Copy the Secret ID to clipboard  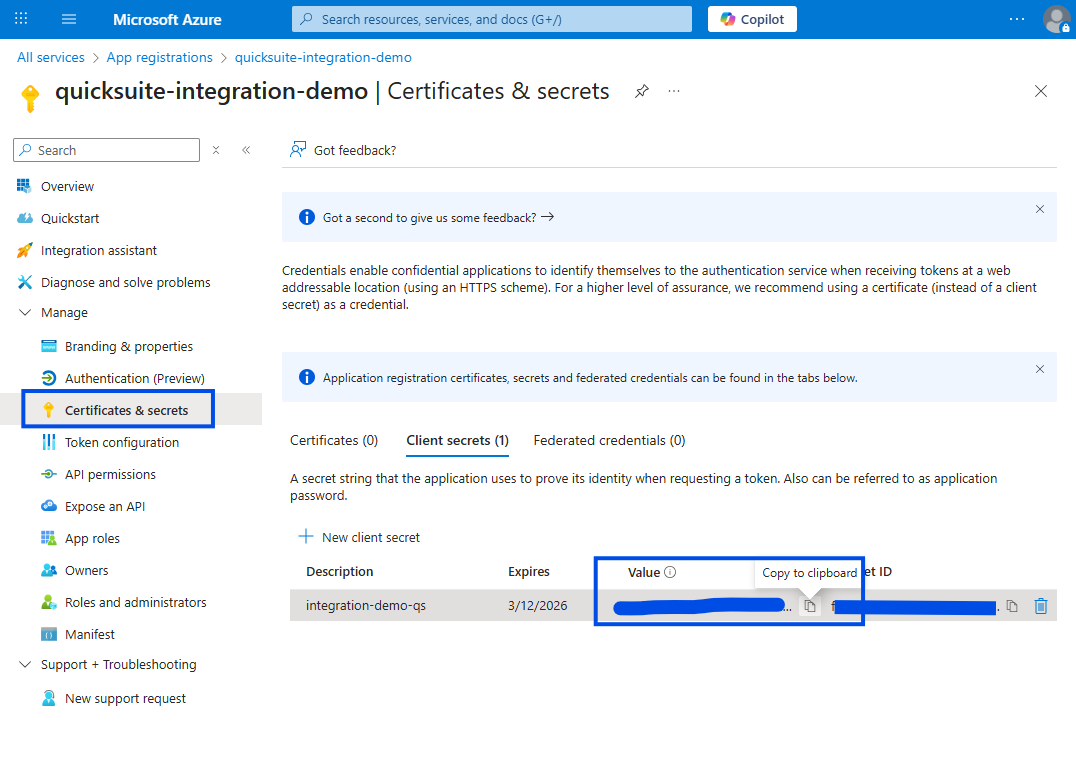[x=1012, y=606]
